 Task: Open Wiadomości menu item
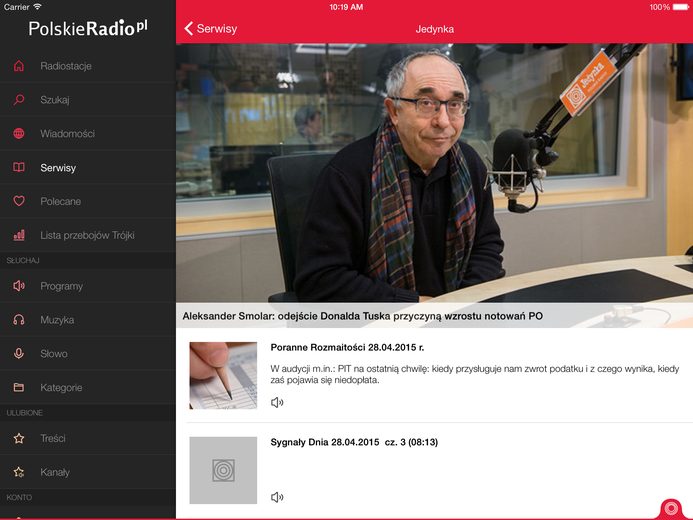click(x=88, y=133)
